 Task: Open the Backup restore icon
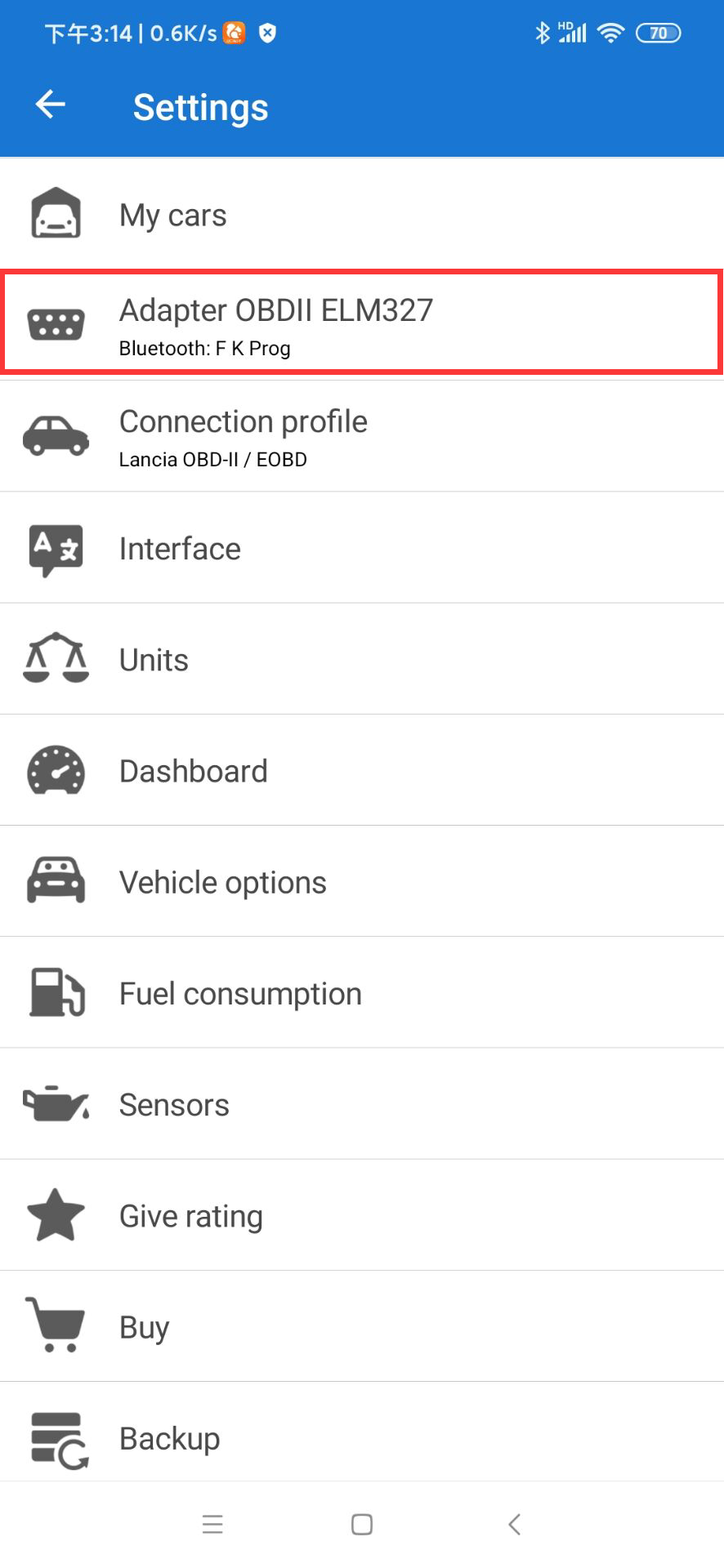pyautogui.click(x=59, y=1441)
